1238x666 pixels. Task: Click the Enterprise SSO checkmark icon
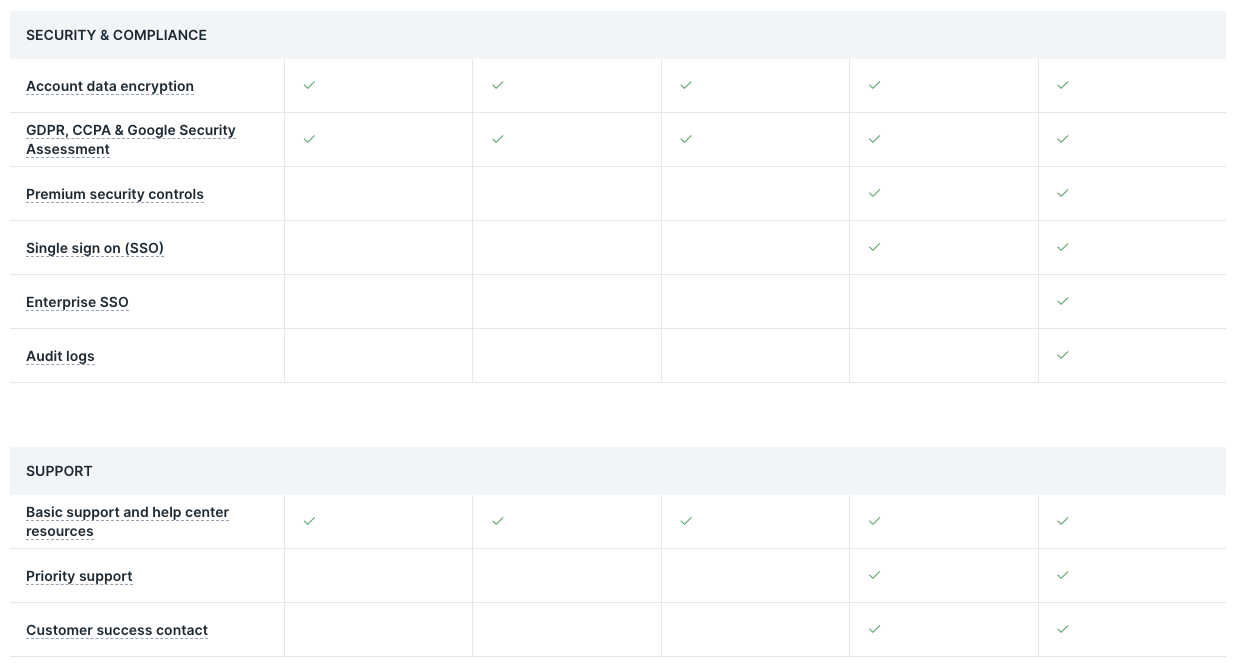tap(1062, 301)
